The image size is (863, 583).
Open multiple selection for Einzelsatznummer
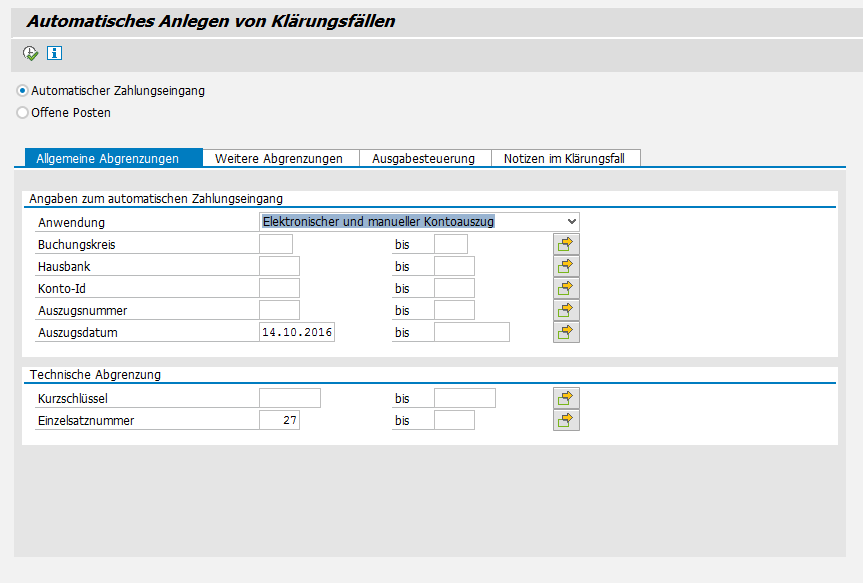(x=566, y=420)
